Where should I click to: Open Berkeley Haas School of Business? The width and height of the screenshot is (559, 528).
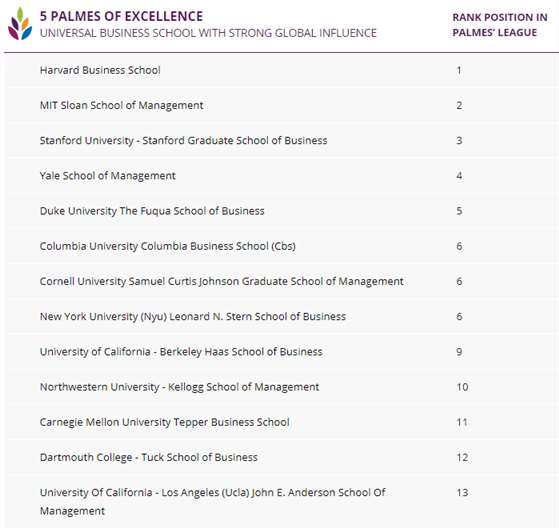tap(181, 352)
